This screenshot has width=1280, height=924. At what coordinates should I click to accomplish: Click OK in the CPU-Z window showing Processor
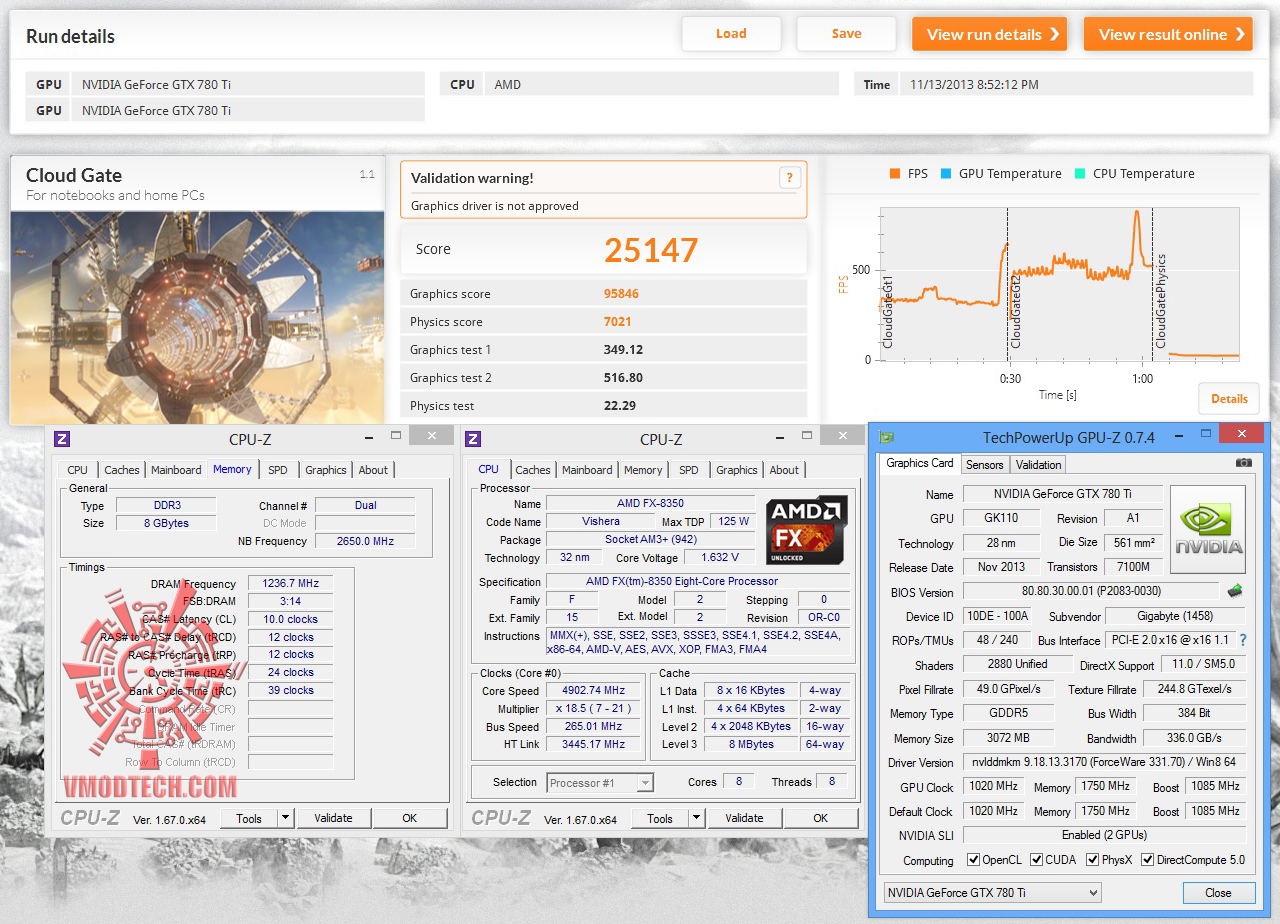point(820,818)
